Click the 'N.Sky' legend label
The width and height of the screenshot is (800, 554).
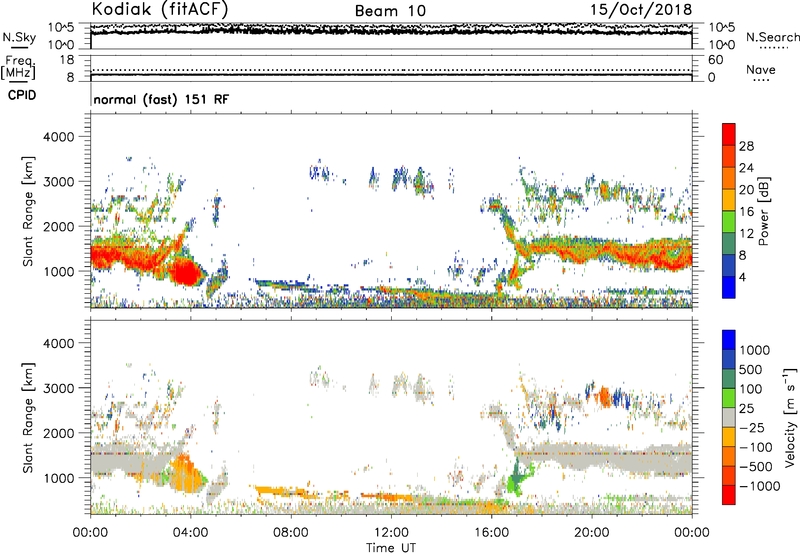click(19, 37)
